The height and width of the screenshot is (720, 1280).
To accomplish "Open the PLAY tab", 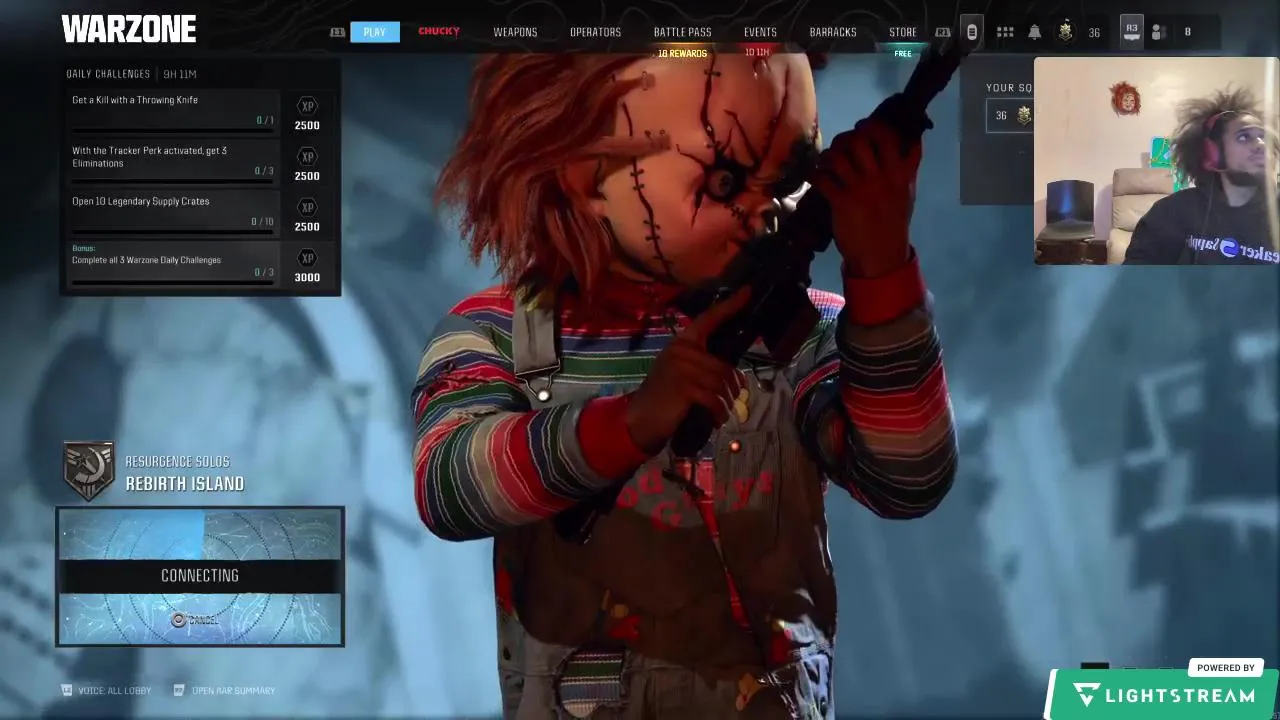I will (375, 32).
